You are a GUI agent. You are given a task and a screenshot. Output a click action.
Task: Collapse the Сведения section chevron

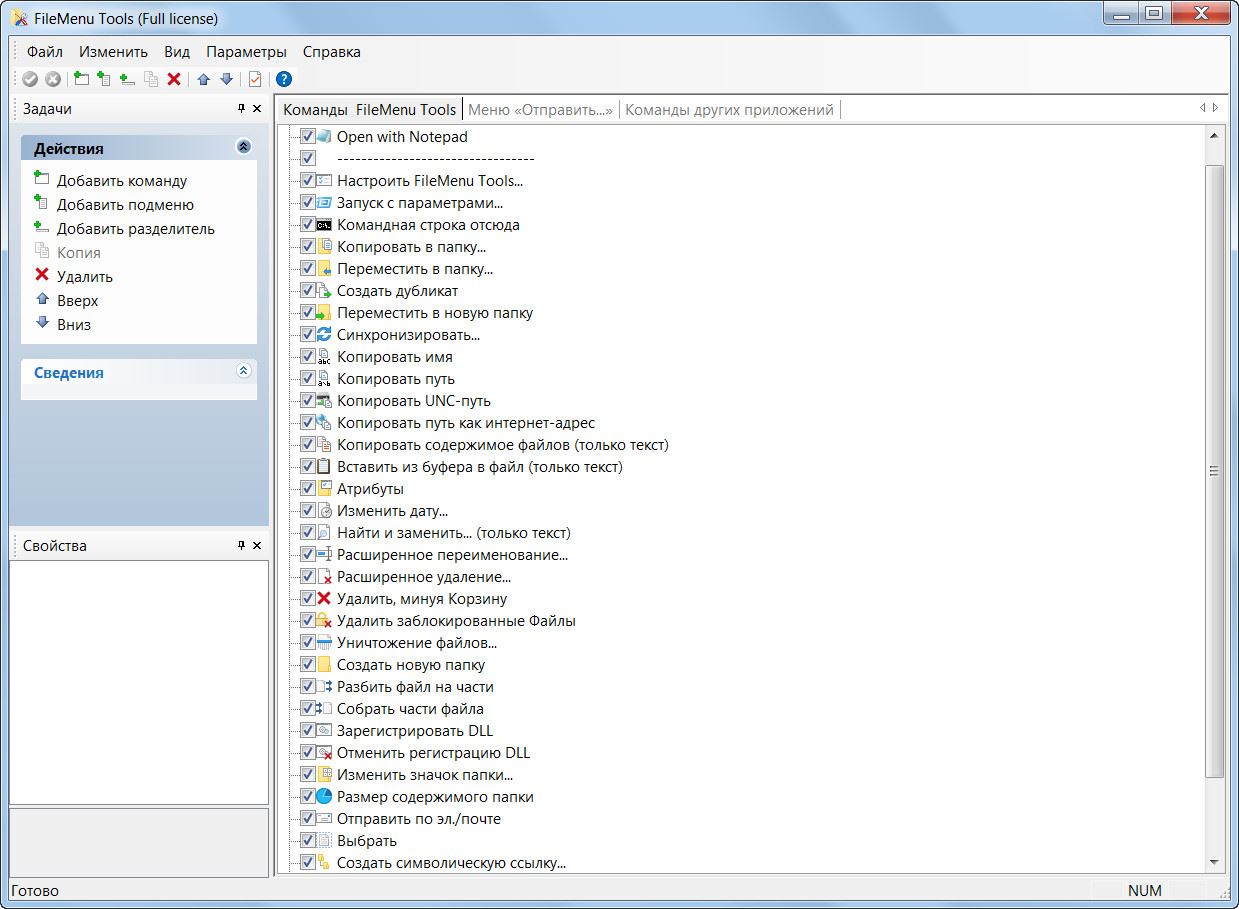click(x=243, y=371)
